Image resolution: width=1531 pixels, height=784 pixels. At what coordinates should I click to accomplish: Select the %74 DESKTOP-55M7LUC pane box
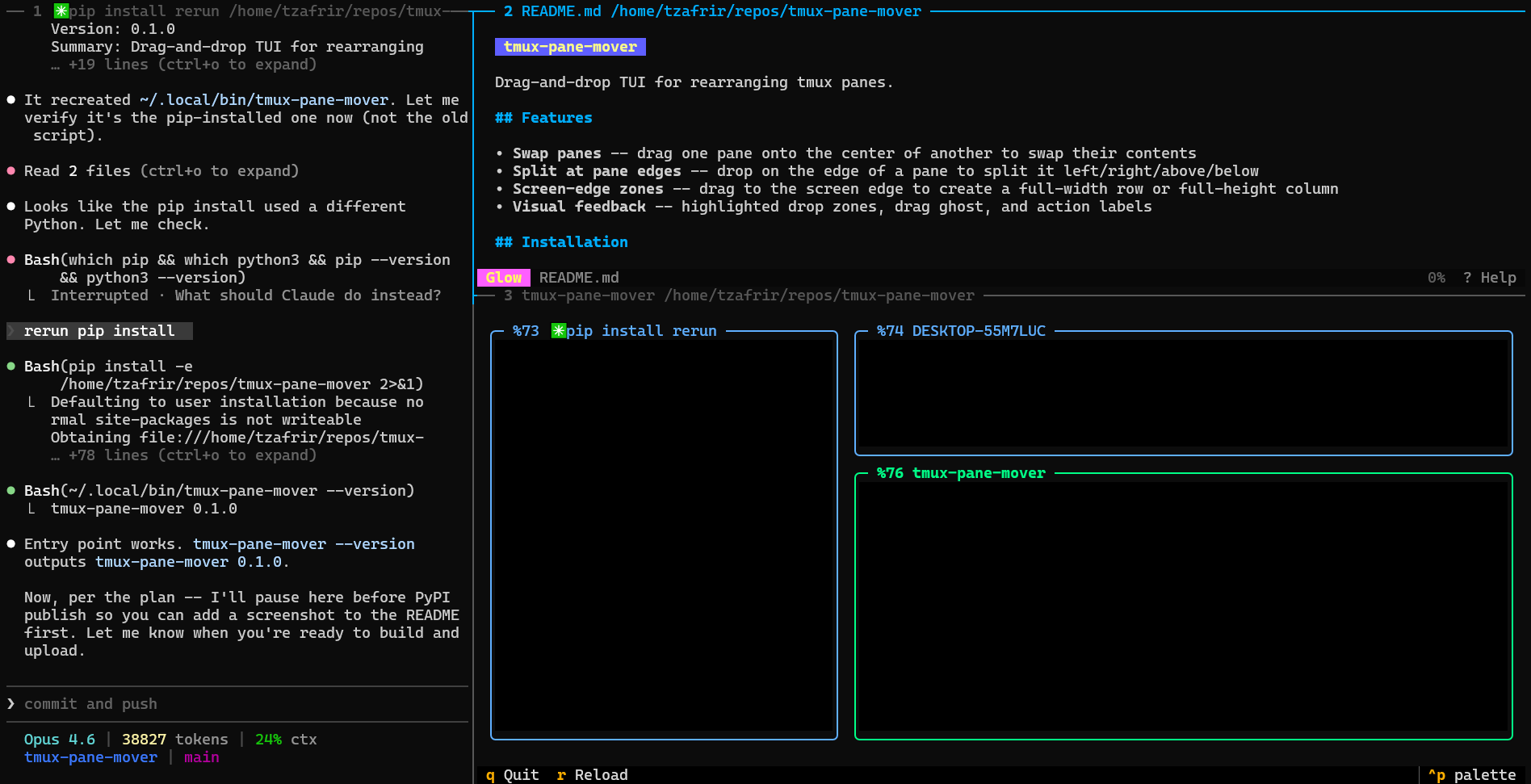[1183, 393]
